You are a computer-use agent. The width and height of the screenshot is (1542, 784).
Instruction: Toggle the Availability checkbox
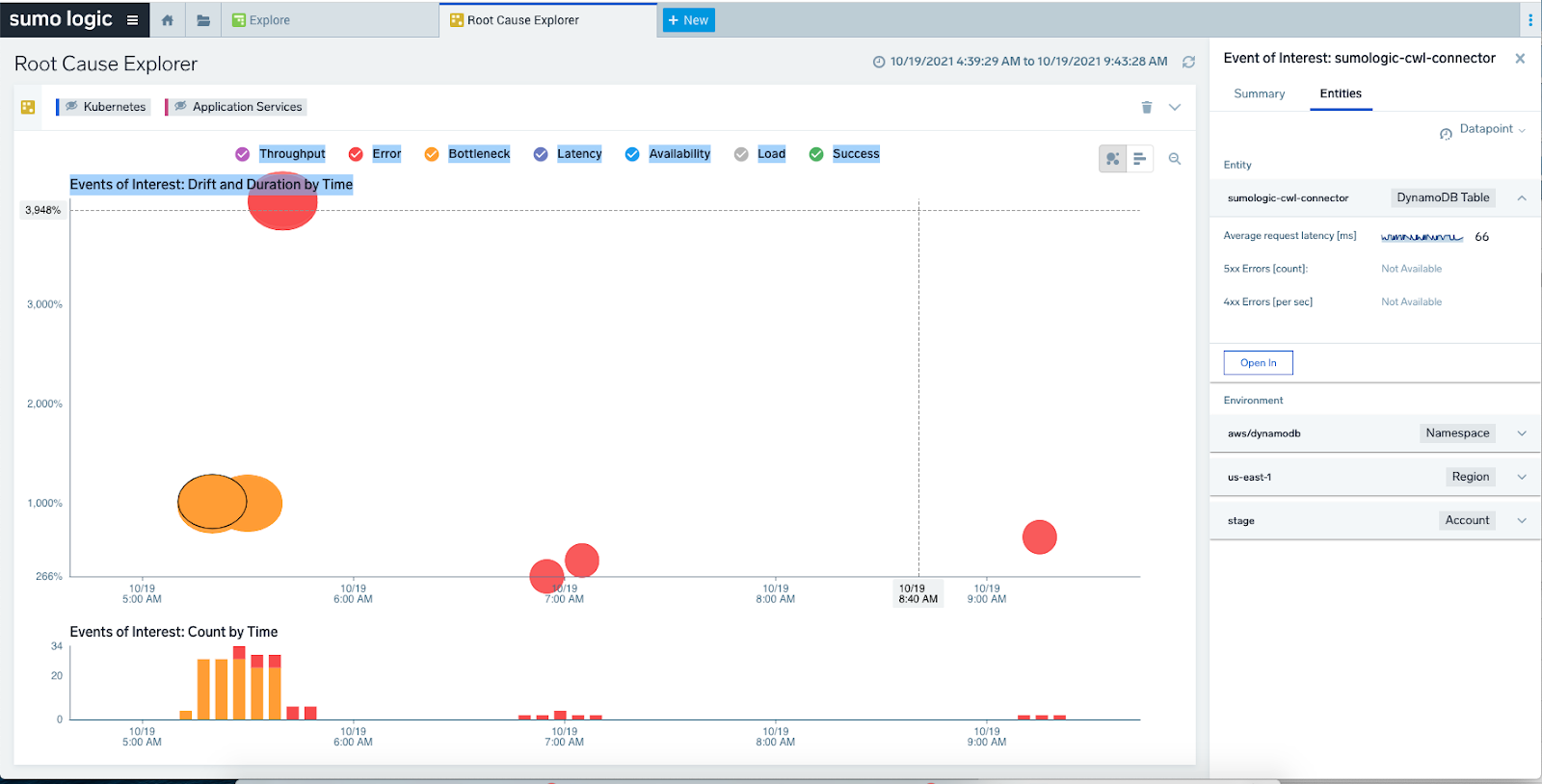coord(632,154)
